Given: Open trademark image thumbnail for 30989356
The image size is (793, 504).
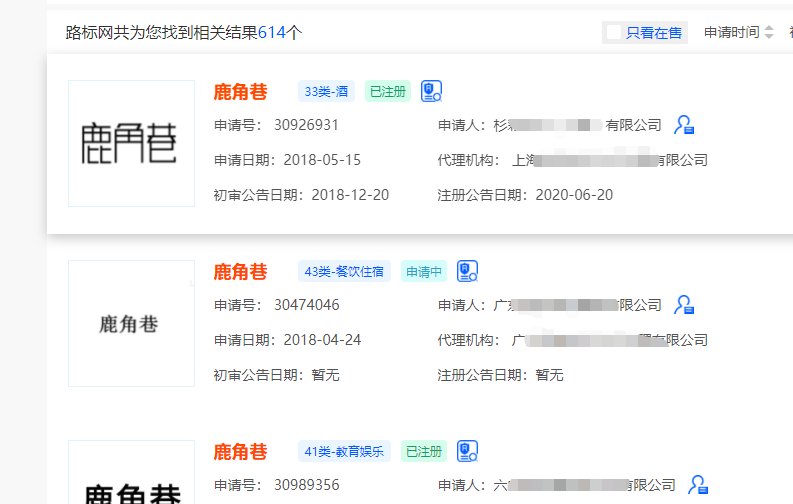Looking at the screenshot, I should 131,472.
